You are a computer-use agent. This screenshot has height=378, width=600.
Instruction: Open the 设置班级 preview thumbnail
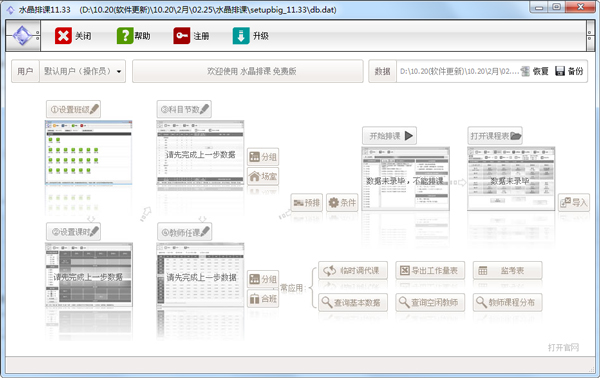89,153
